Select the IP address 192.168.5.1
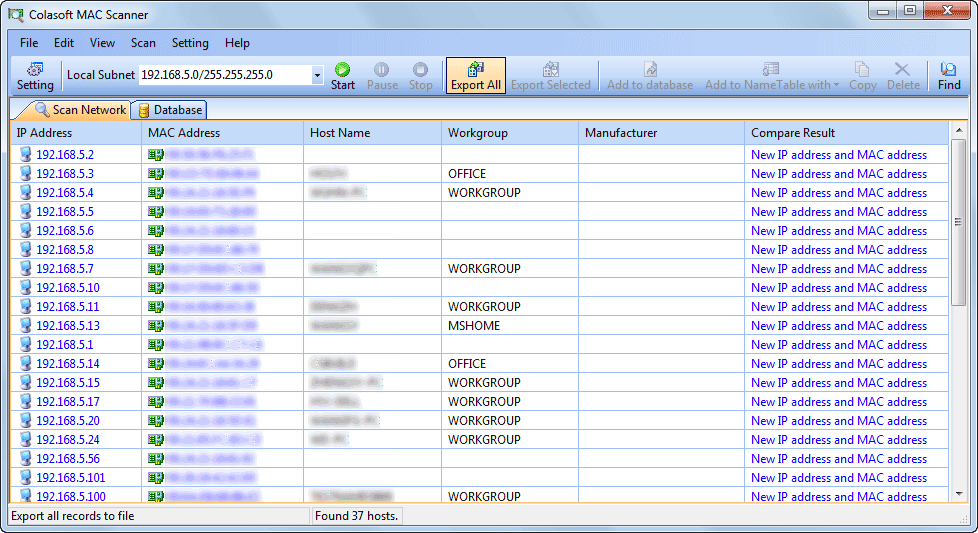The image size is (978, 533). pos(65,345)
